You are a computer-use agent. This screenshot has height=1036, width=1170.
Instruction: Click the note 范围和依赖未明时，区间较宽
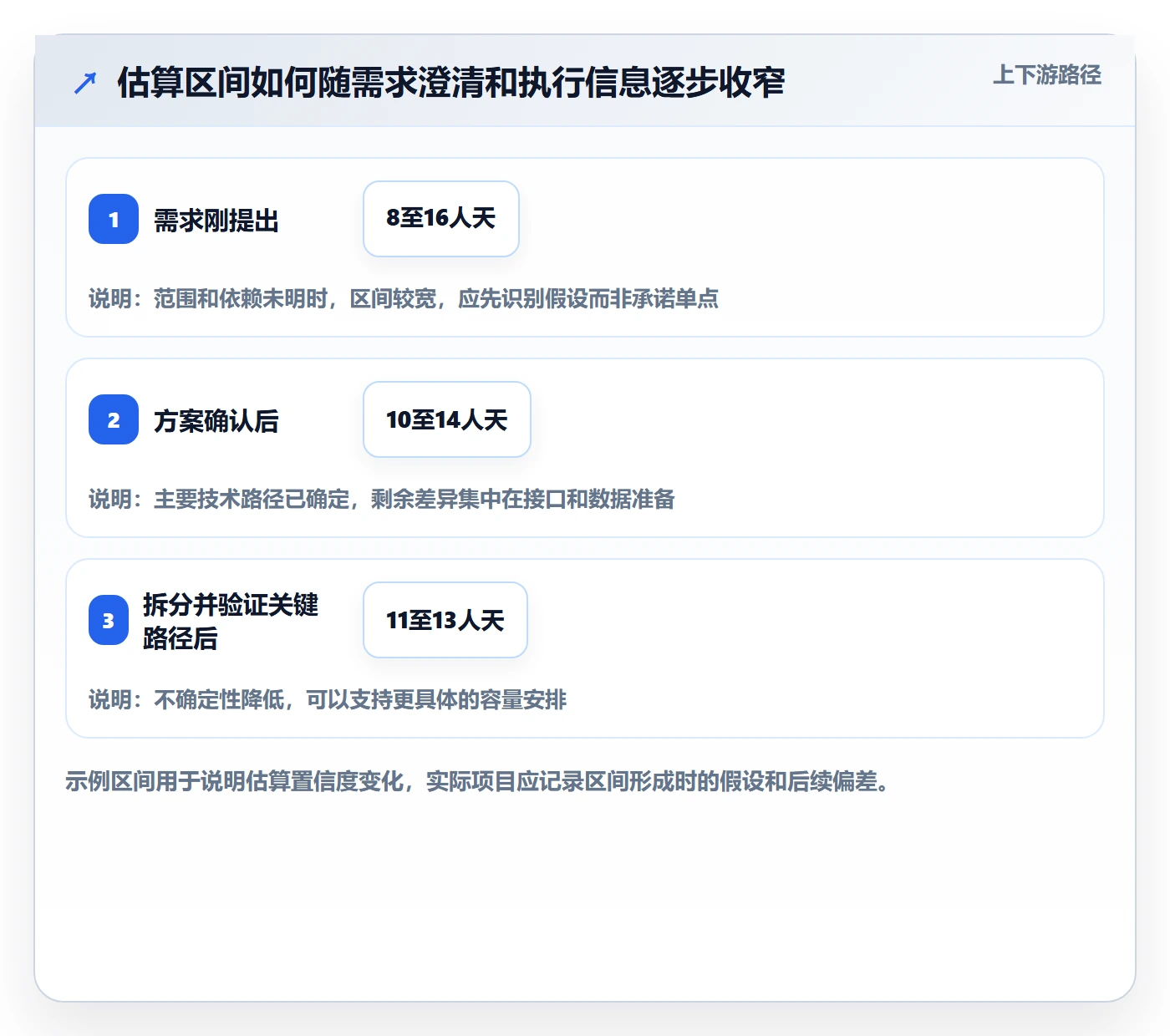click(295, 299)
